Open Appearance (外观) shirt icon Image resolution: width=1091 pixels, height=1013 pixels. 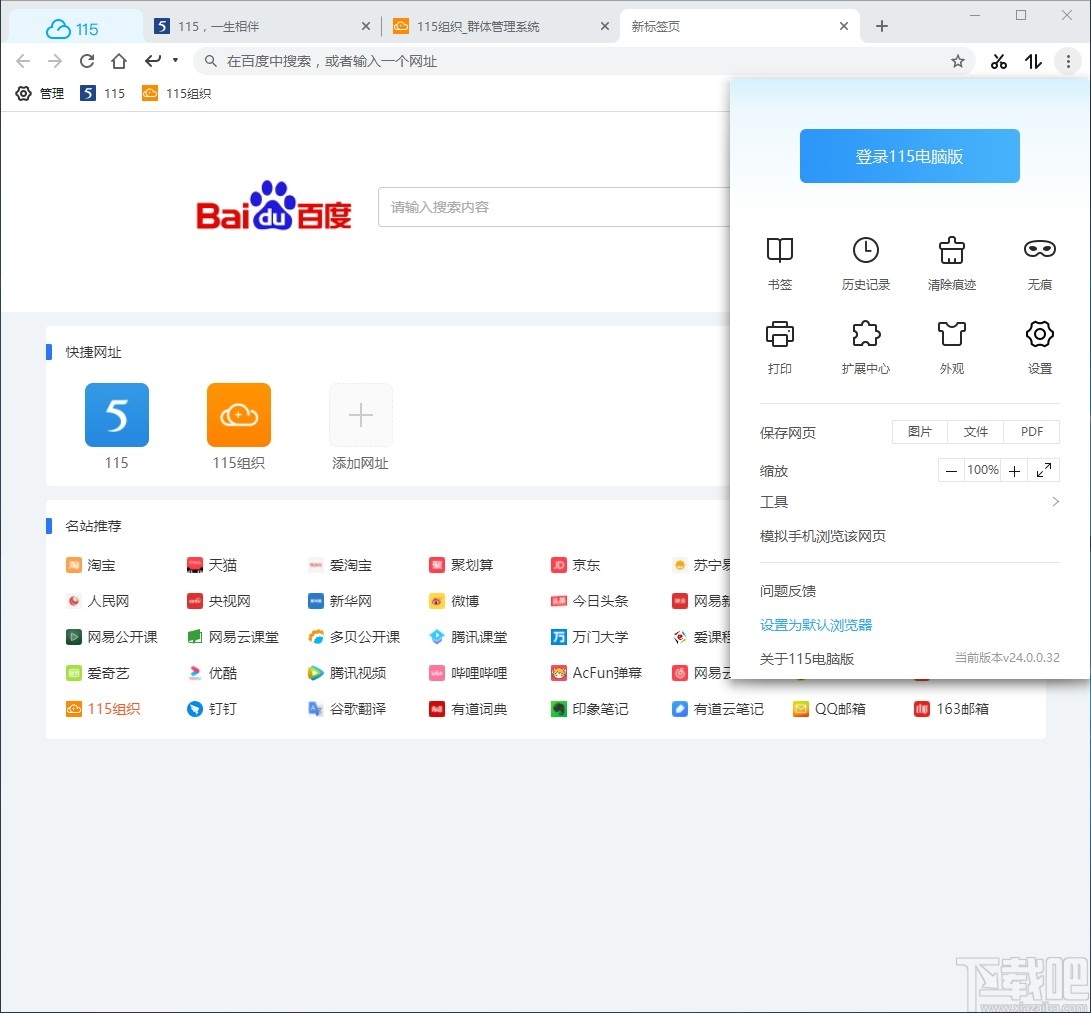pos(952,335)
